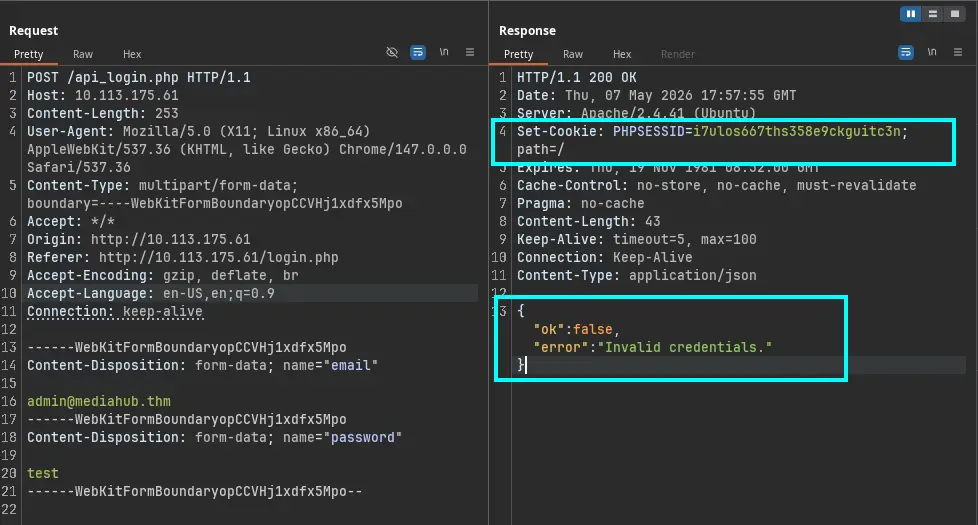This screenshot has height=525, width=978.
Task: Click the Cache-Control response header
Action: coord(716,185)
